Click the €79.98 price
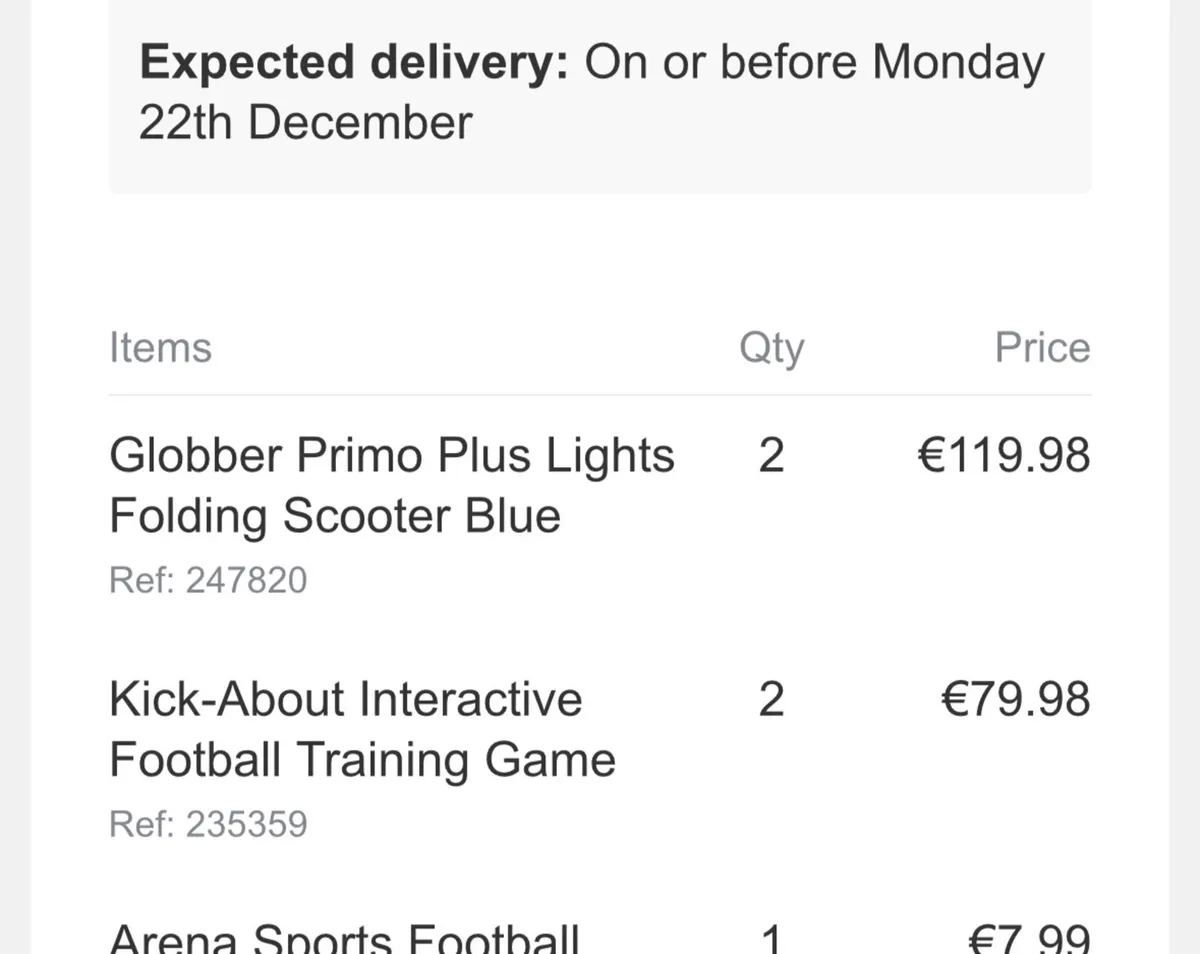This screenshot has width=1200, height=954. 1015,700
